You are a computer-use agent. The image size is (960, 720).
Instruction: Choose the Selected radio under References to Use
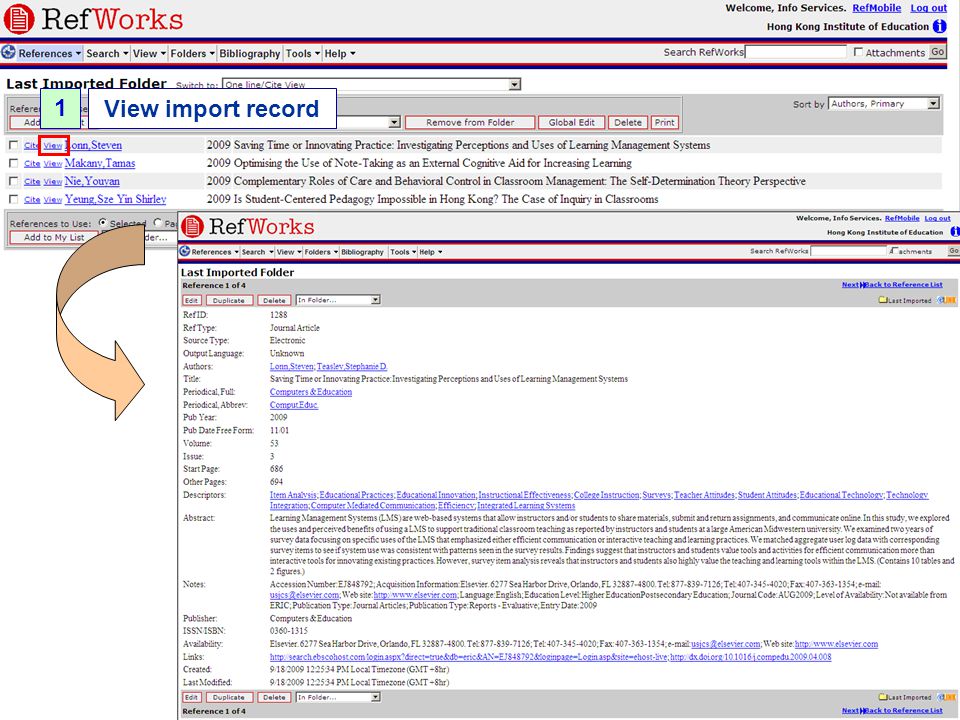(x=103, y=223)
